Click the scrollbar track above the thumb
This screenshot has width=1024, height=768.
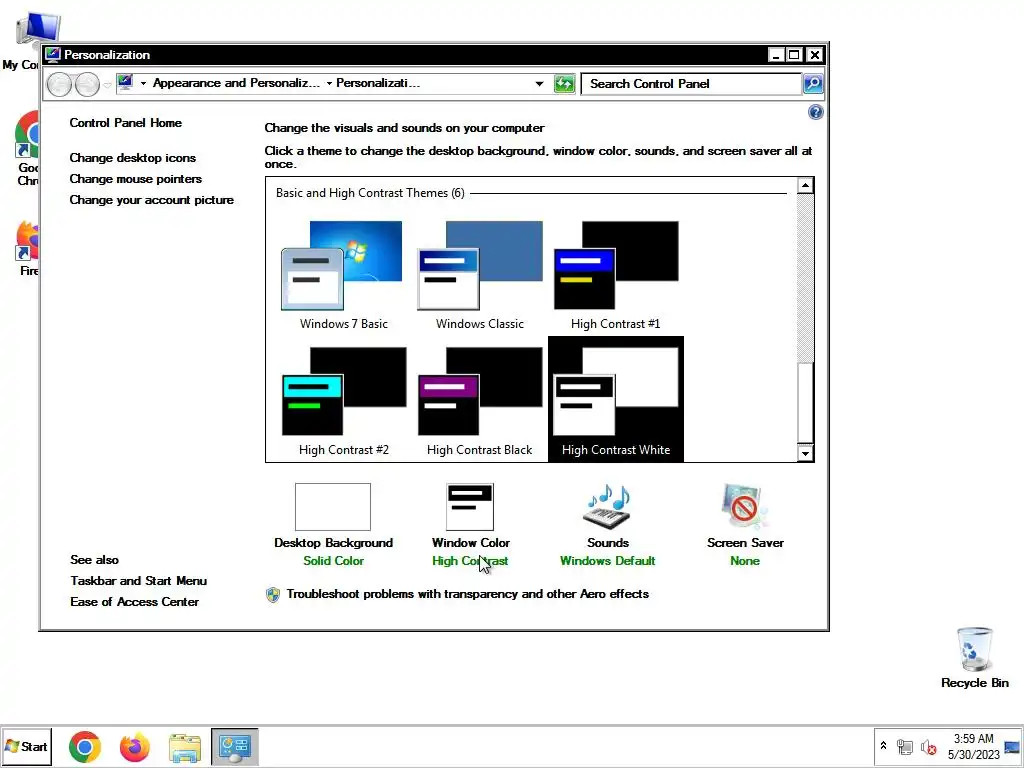tap(805, 278)
